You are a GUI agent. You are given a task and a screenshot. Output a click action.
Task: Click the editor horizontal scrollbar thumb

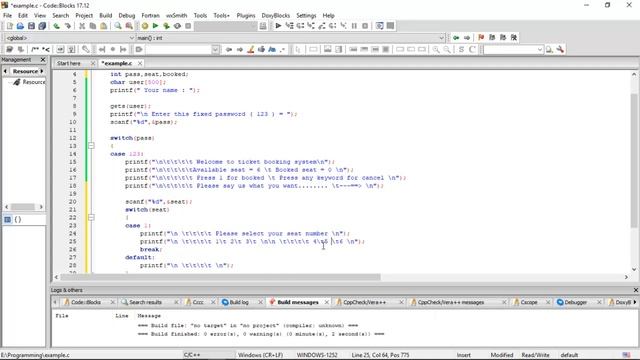pos(220,277)
